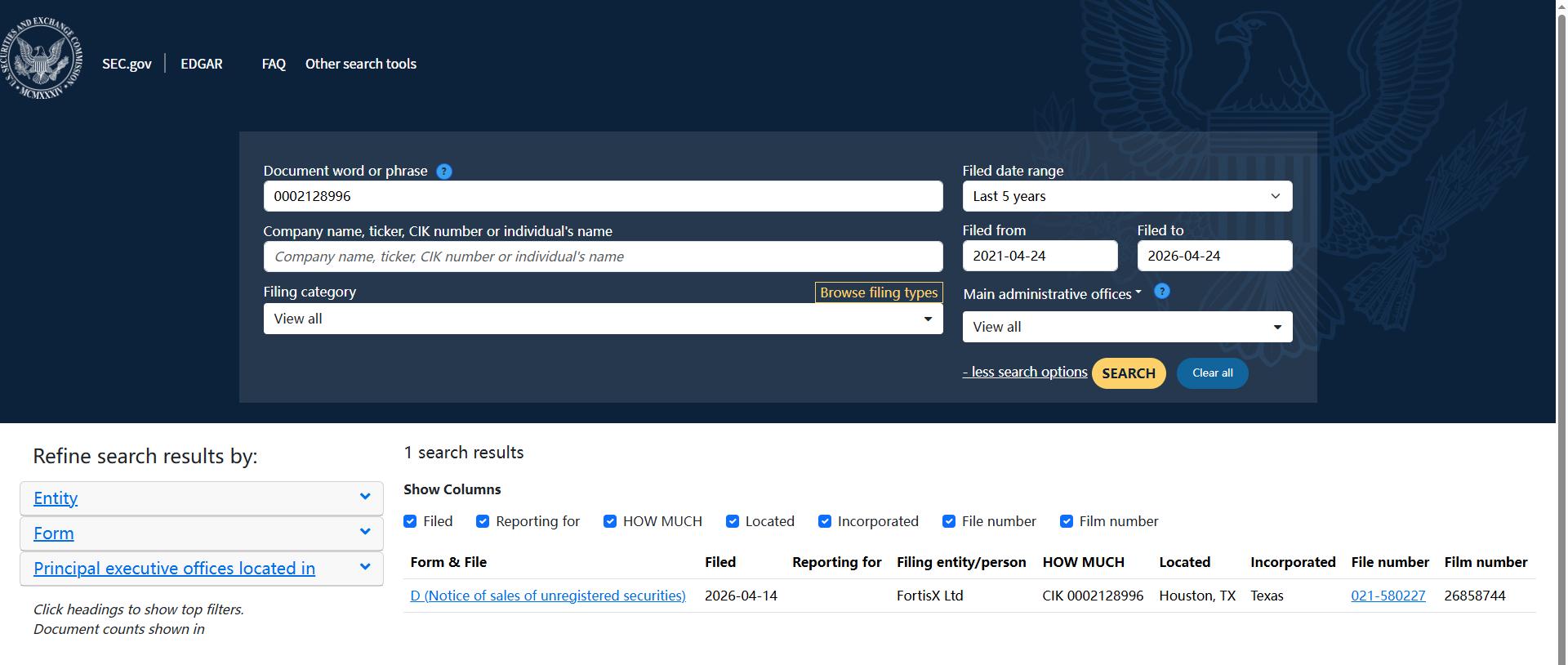Click the Clear all button
The image size is (1568, 665).
(x=1212, y=373)
